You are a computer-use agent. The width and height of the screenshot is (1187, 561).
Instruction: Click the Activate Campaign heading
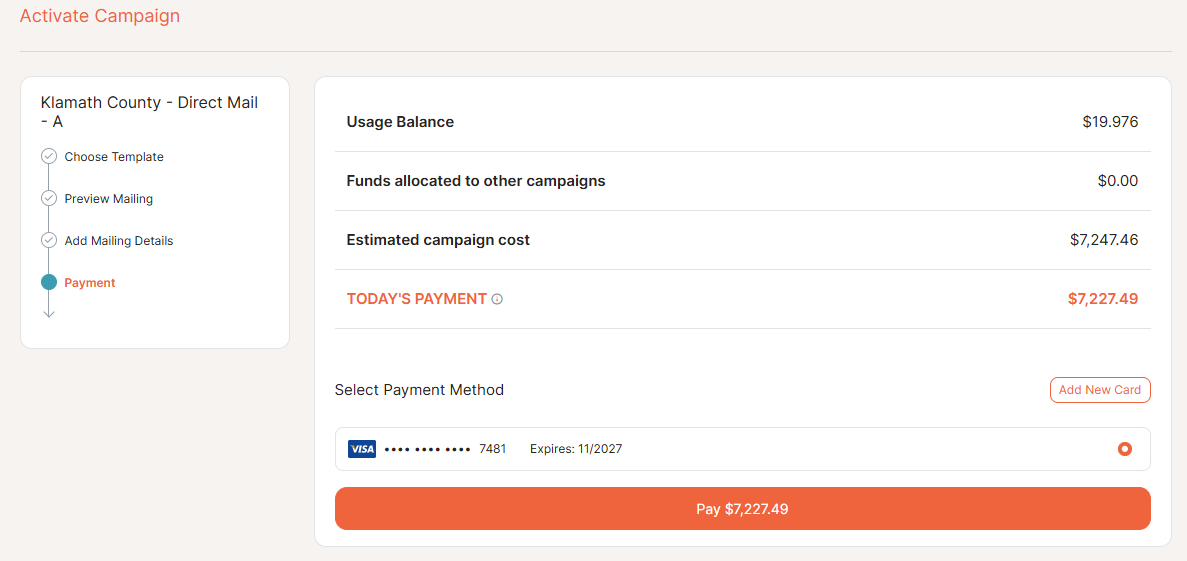(100, 16)
